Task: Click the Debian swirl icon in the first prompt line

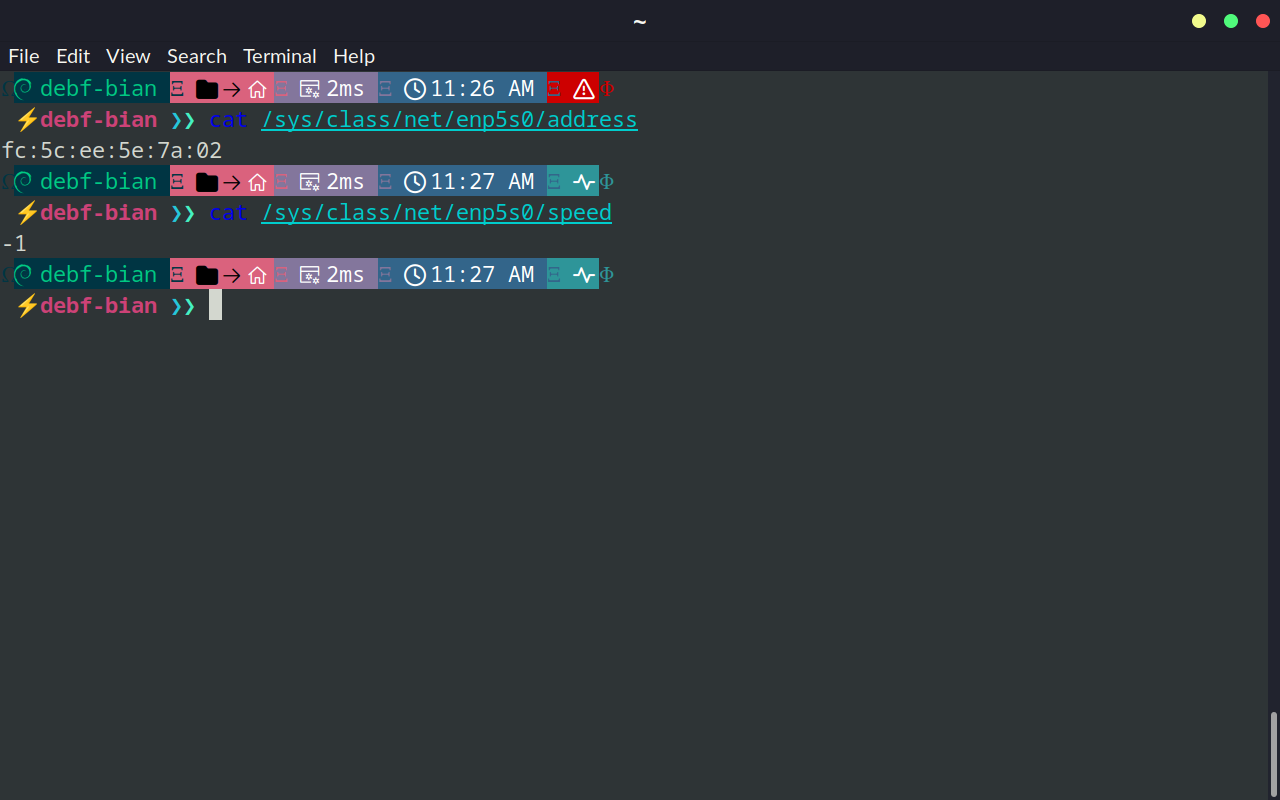Action: point(23,89)
